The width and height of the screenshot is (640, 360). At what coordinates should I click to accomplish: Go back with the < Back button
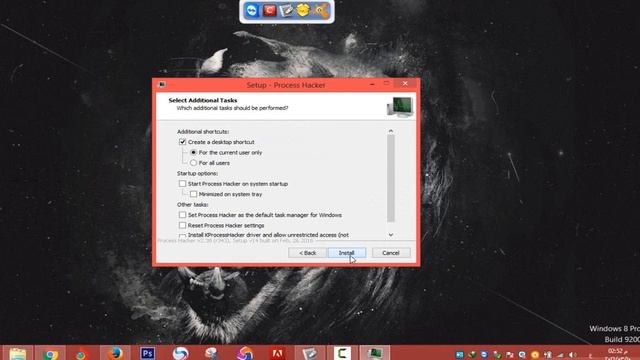tap(307, 253)
